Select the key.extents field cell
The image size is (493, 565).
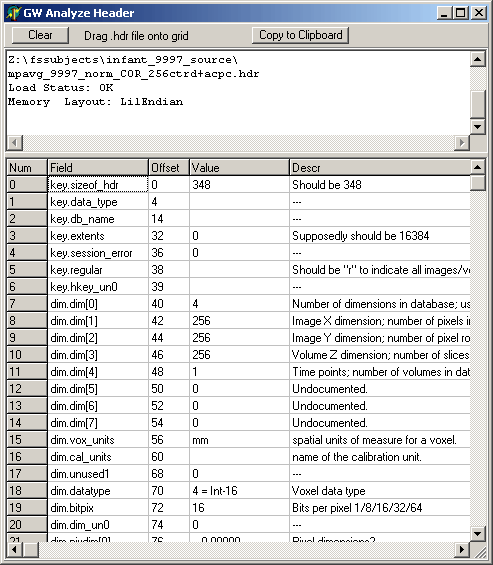98,236
